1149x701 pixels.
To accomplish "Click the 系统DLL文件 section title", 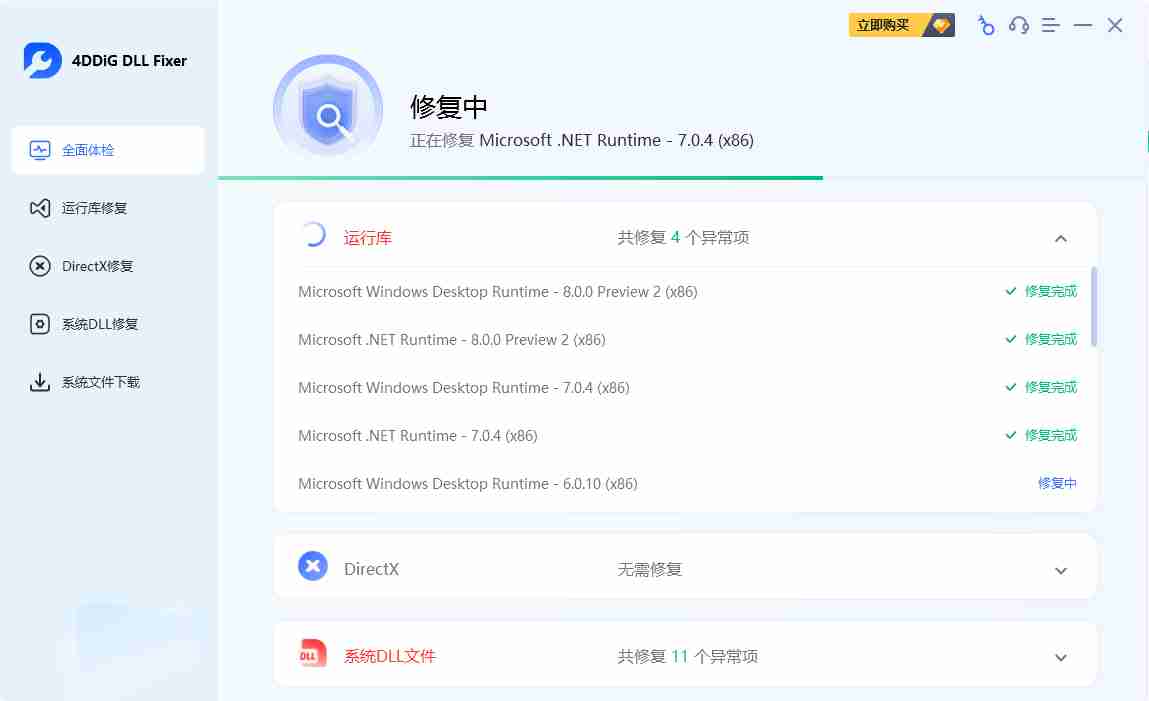I will point(390,656).
